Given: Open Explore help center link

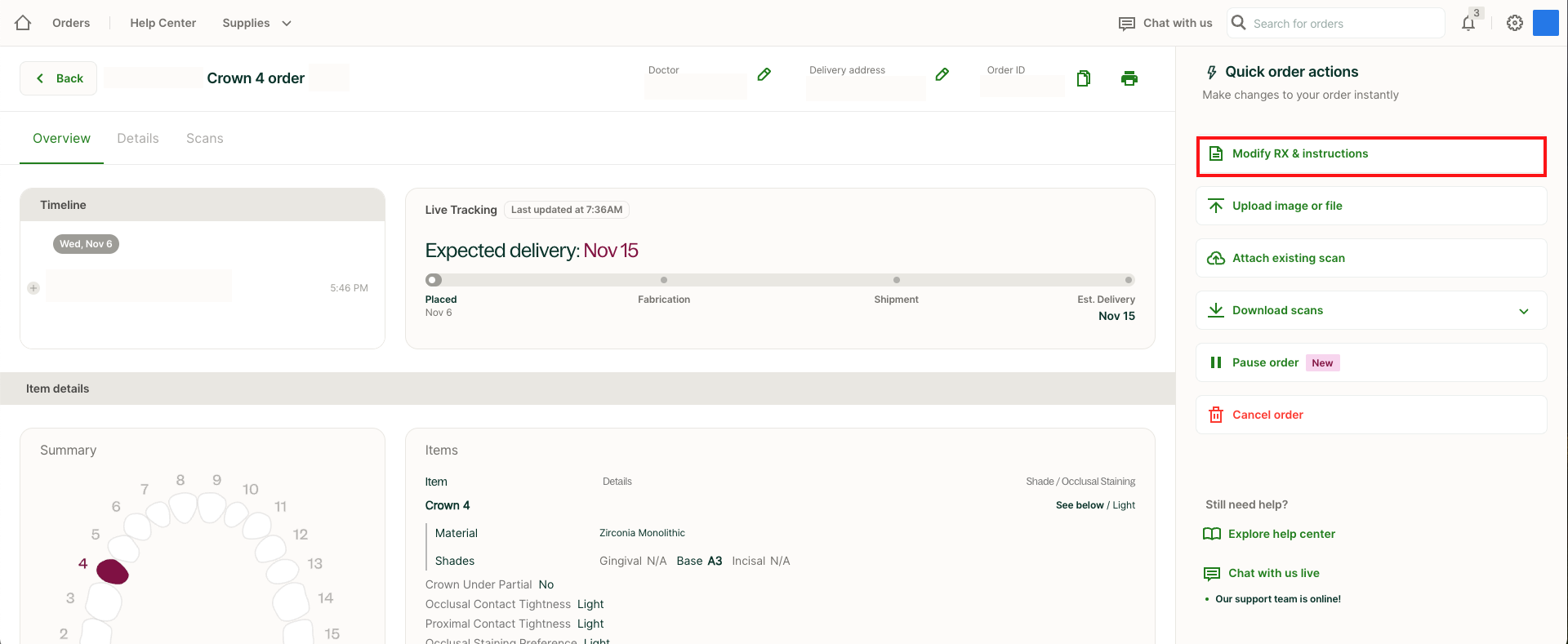Looking at the screenshot, I should pos(1281,534).
